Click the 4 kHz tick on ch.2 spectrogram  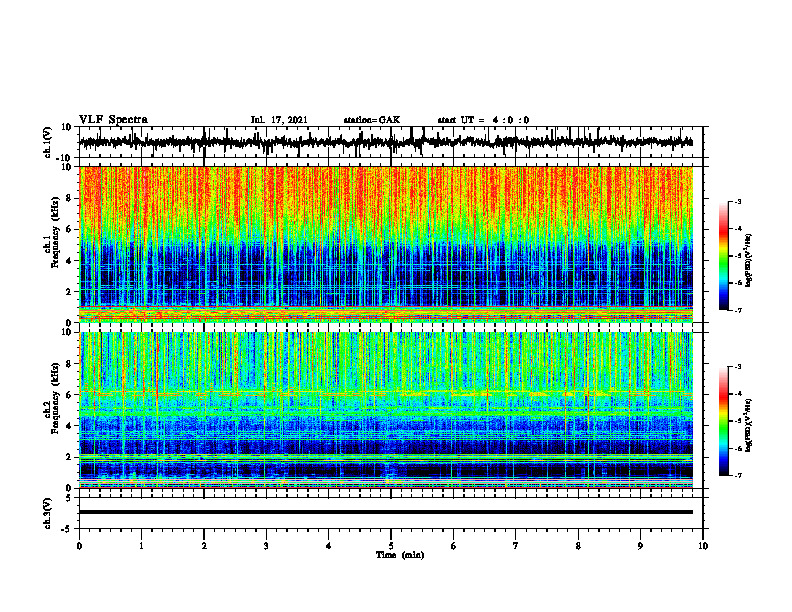pyautogui.click(x=69, y=426)
